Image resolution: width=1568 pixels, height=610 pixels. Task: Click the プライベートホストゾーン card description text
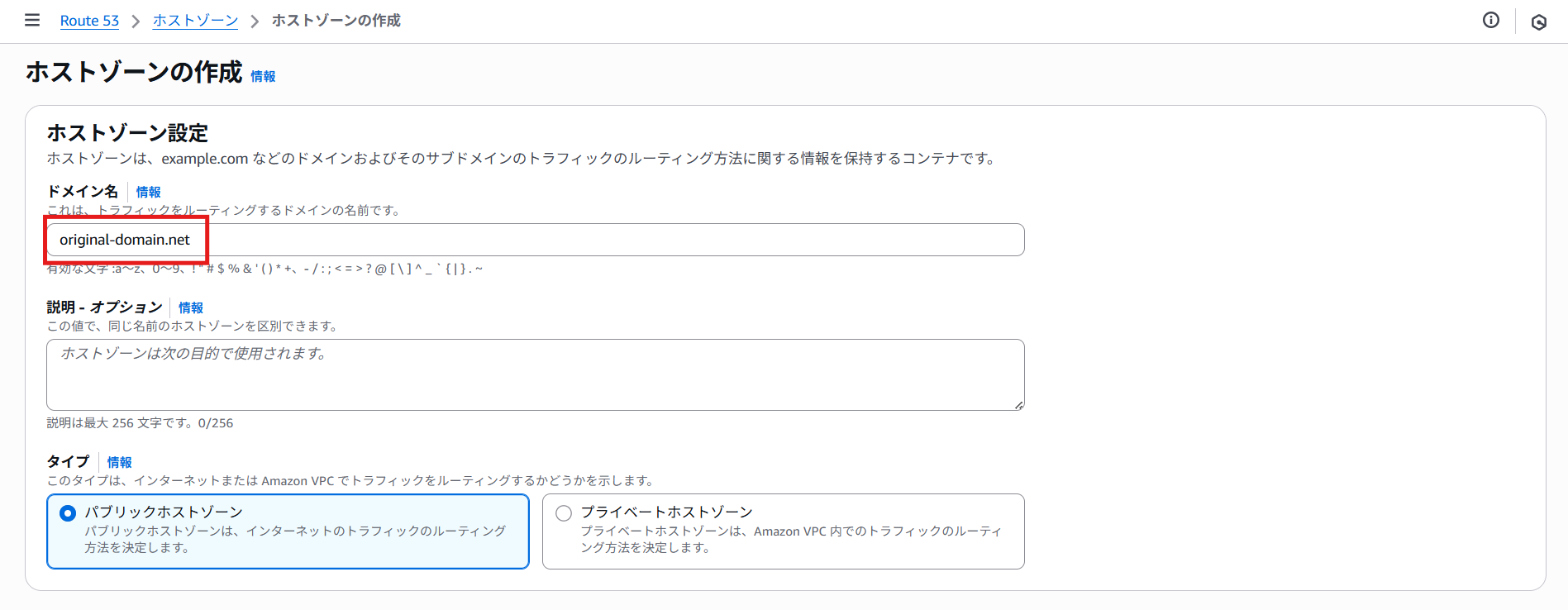(x=791, y=539)
